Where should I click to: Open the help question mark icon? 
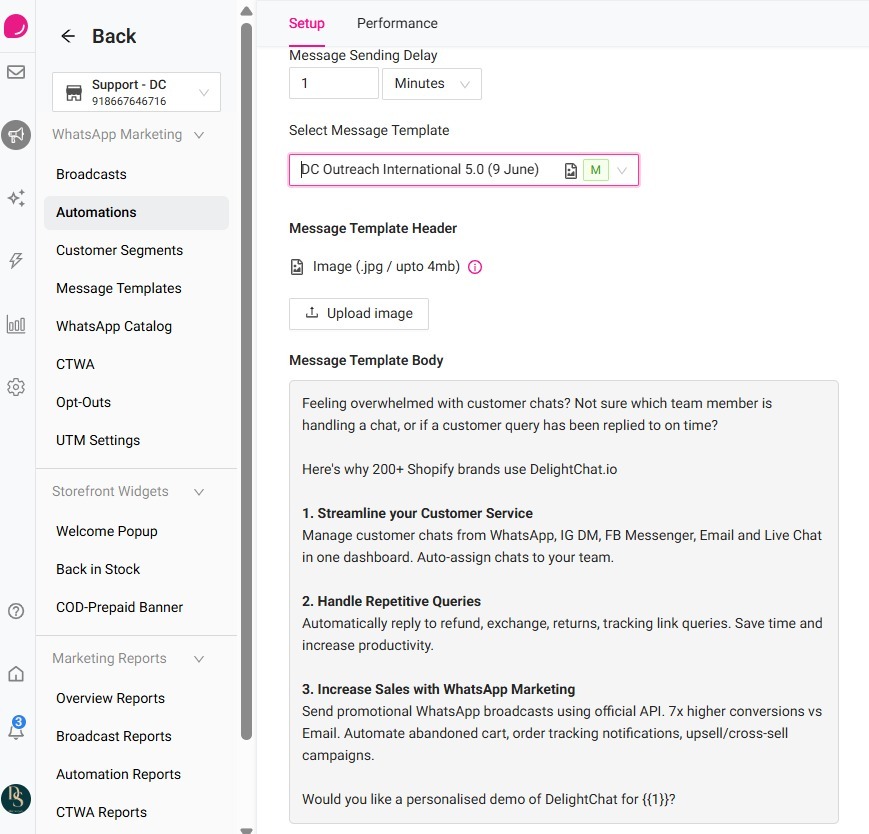click(x=16, y=611)
